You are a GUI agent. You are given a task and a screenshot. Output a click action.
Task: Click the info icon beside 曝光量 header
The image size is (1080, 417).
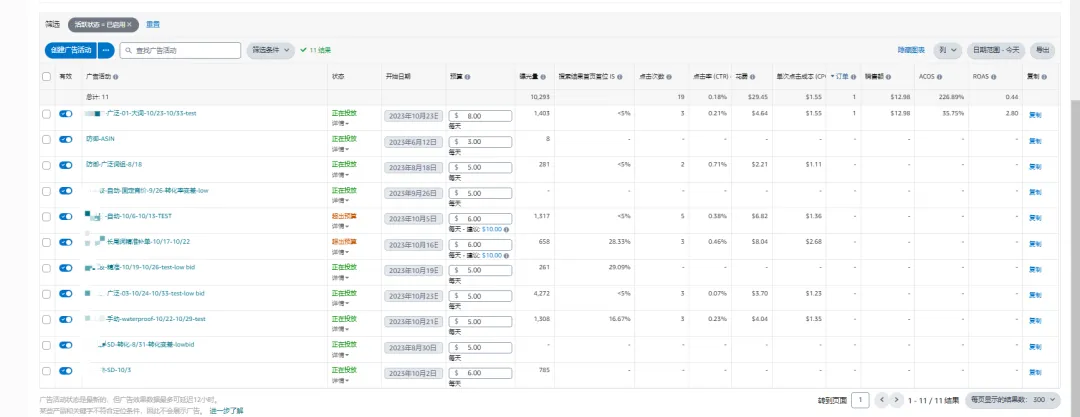pyautogui.click(x=543, y=77)
